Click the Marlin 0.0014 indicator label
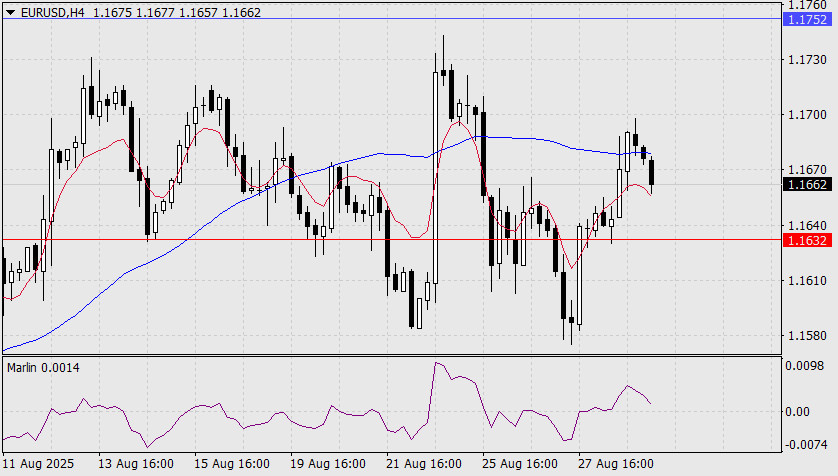Image resolution: width=838 pixels, height=476 pixels. click(43, 368)
